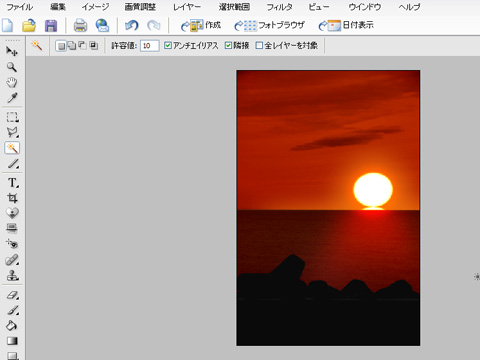Select the Selection Brush tool
The height and width of the screenshot is (360, 480).
pos(12,164)
